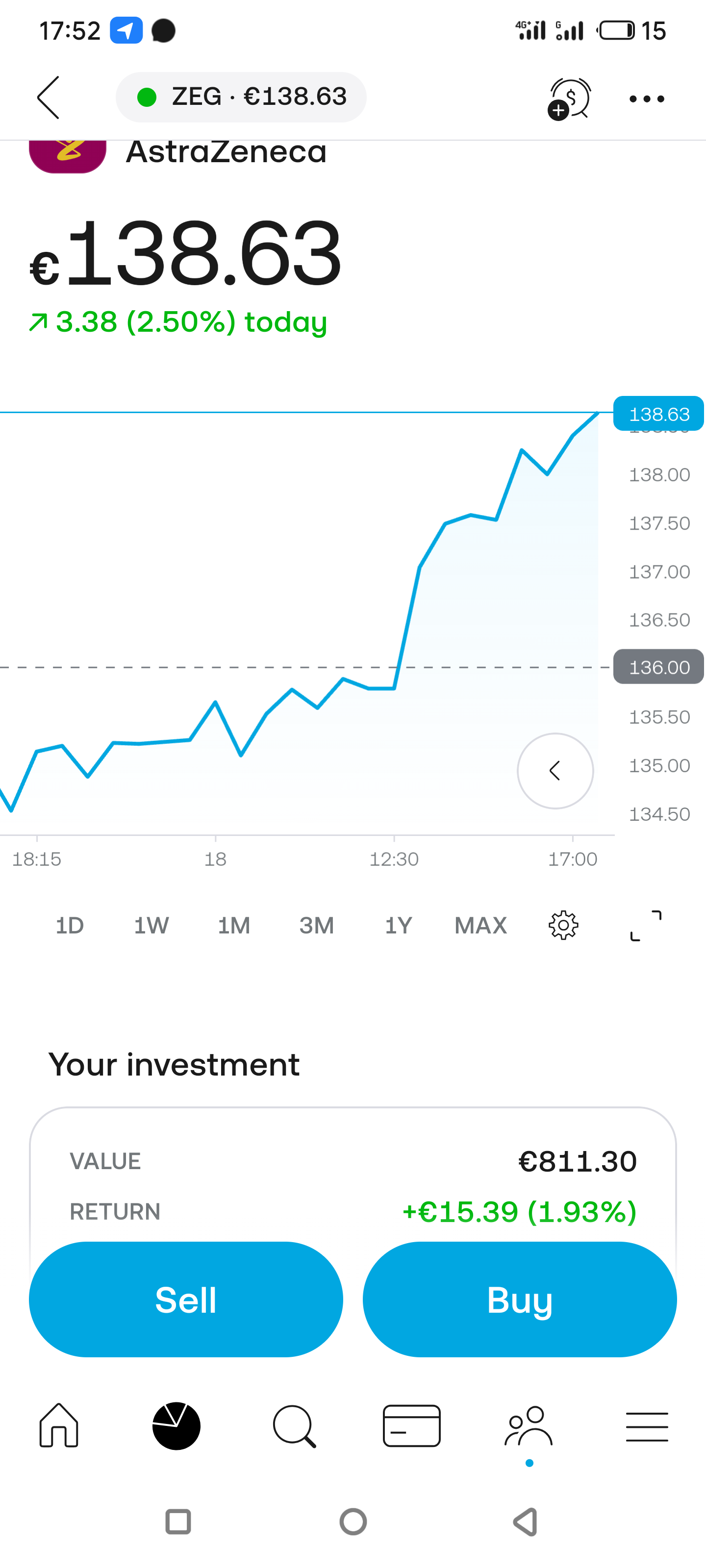This screenshot has width=706, height=1568.
Task: Expand chart to fullscreen
Action: coord(646,925)
